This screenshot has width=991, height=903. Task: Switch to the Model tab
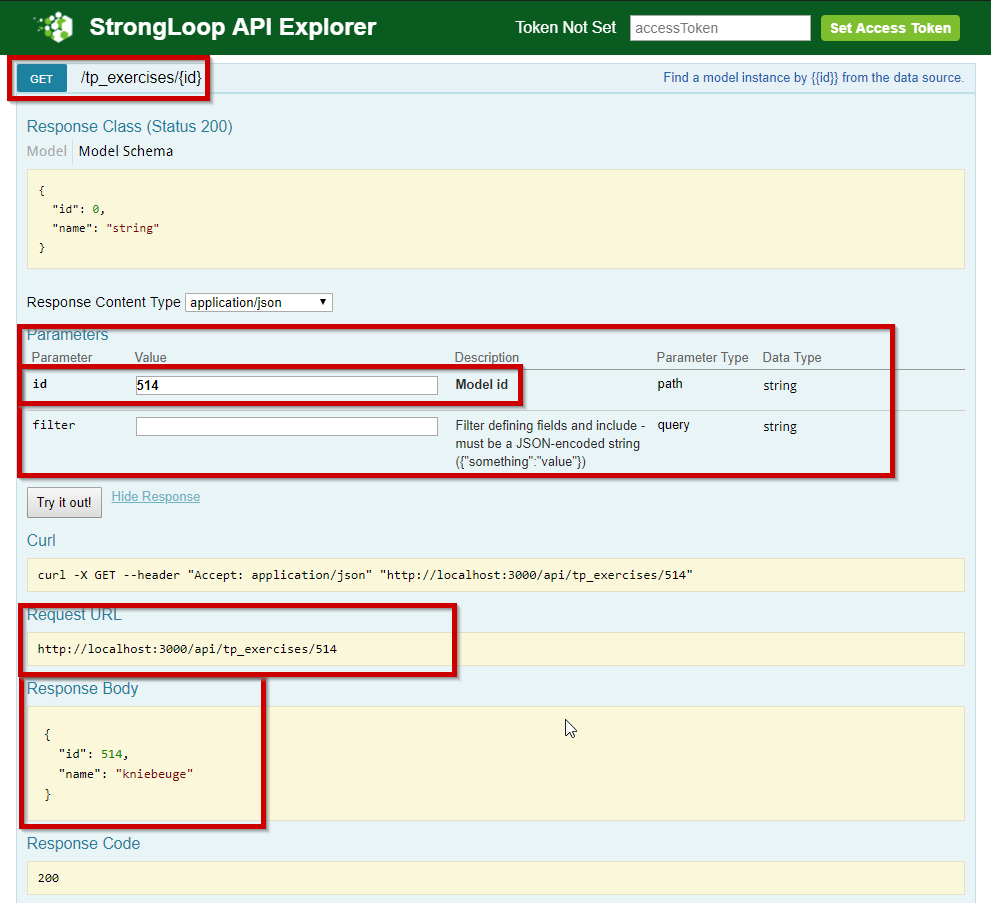point(46,151)
